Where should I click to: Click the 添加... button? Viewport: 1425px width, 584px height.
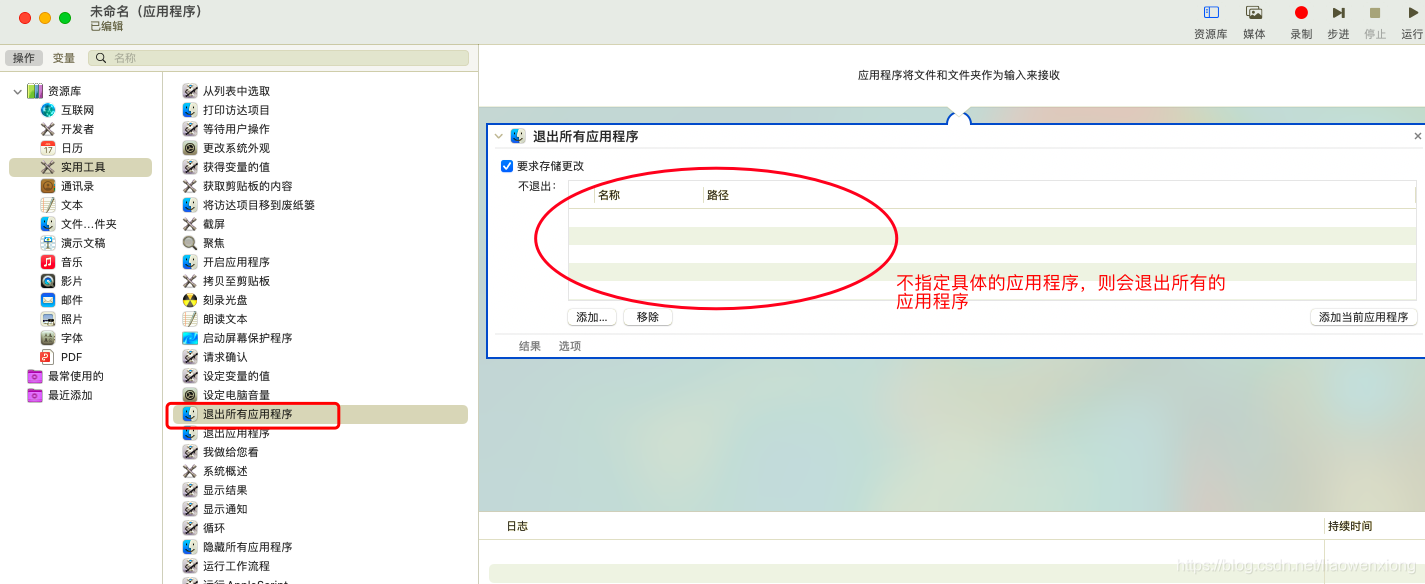point(591,316)
